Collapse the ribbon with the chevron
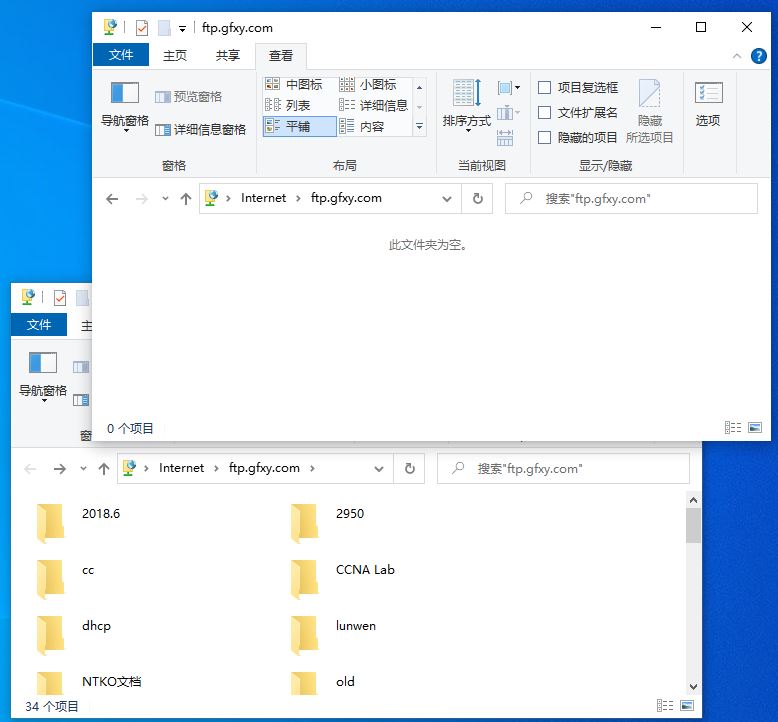The image size is (778, 722). point(737,56)
